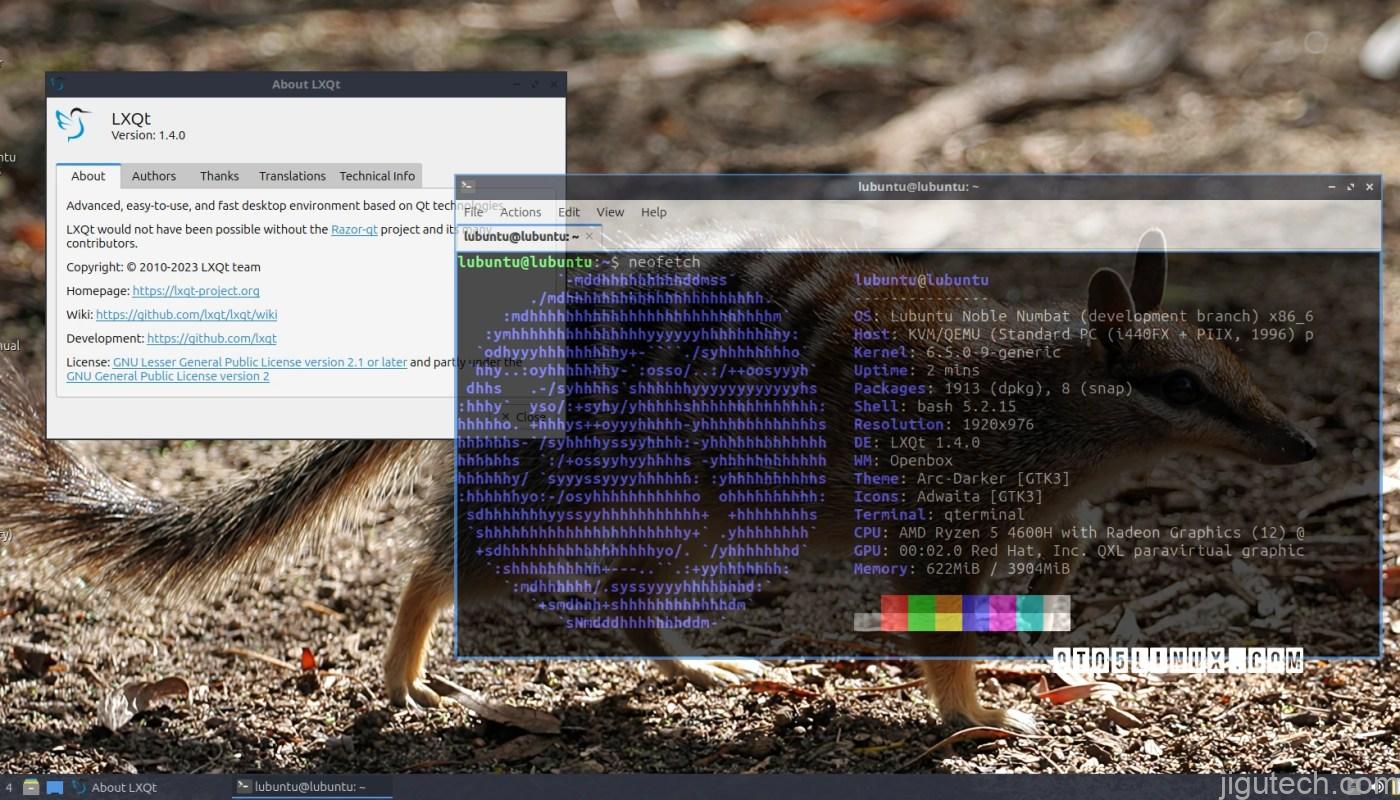Open GNU General Public License version 2 link
Screen dimensions: 1400x800
tap(168, 377)
